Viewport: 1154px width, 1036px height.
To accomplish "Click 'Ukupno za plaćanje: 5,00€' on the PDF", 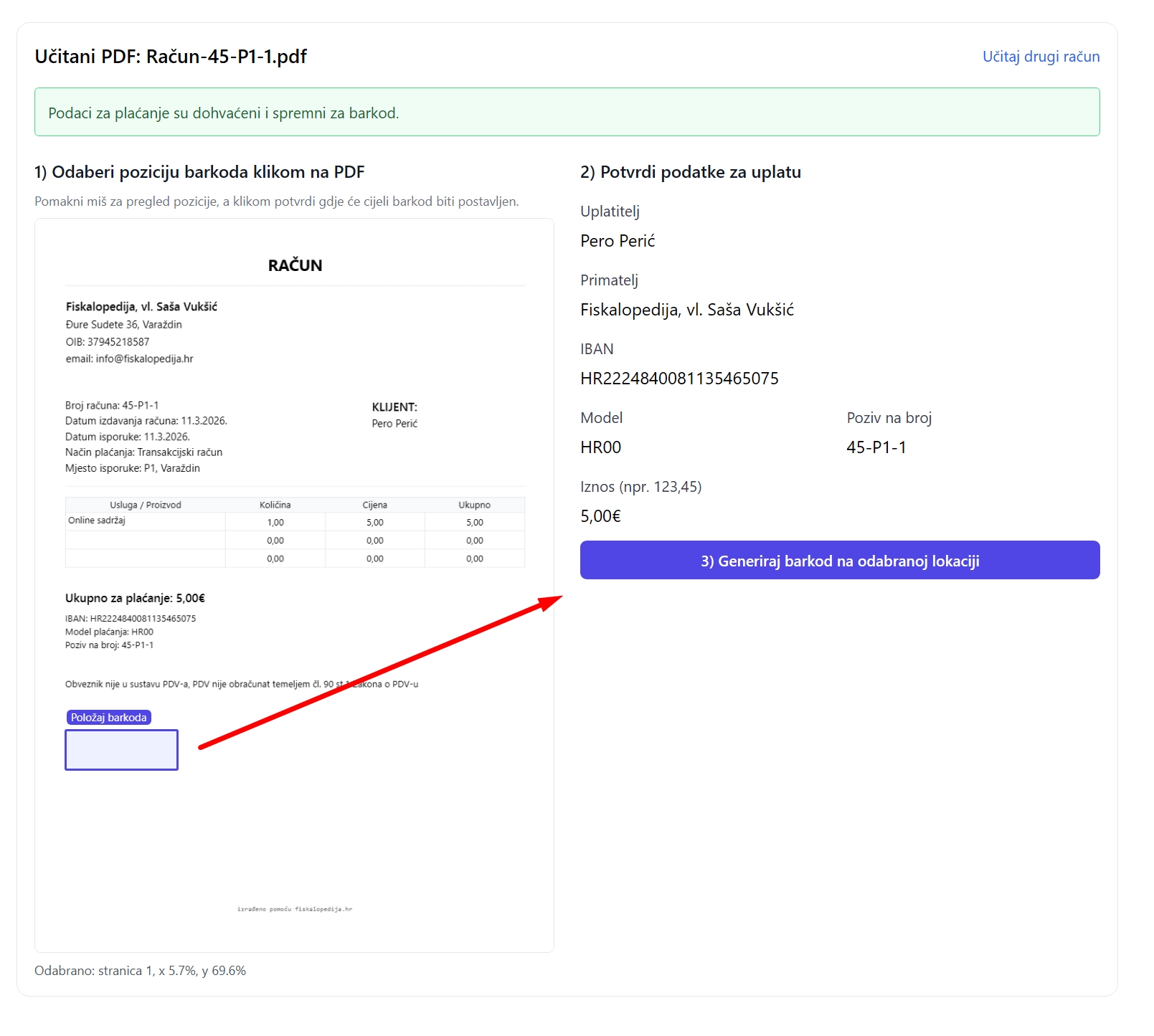I will pos(135,598).
